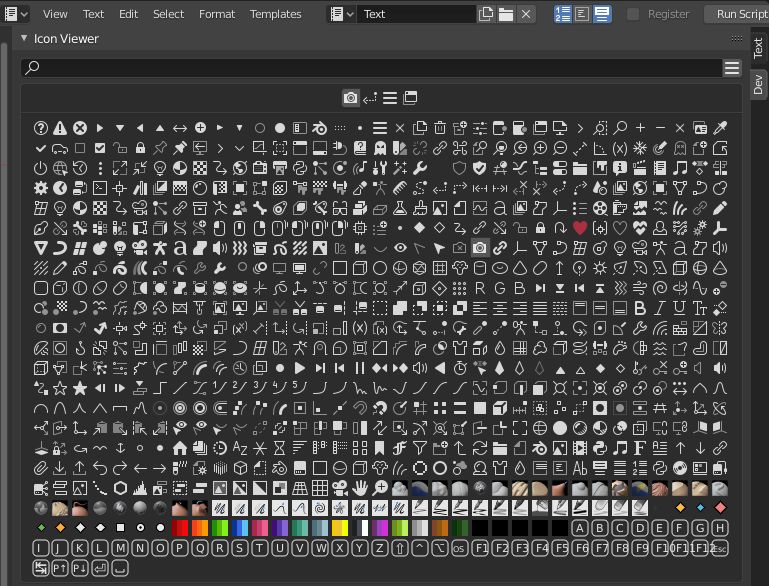Click the icon search field
769x586 pixels.
[370, 68]
